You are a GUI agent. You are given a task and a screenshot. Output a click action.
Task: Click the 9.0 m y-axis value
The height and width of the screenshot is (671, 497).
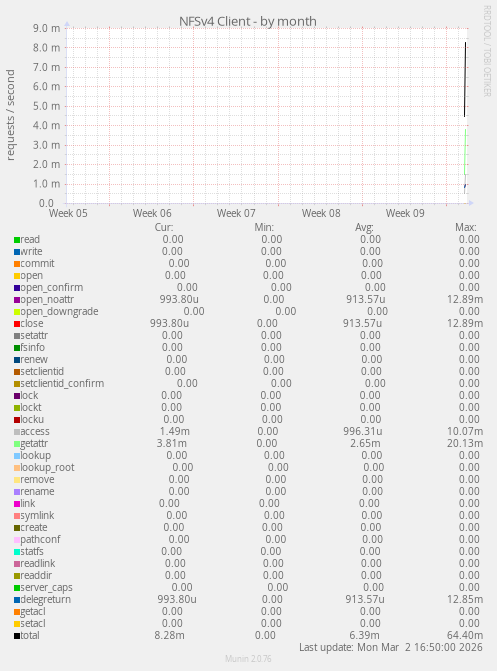click(46, 28)
